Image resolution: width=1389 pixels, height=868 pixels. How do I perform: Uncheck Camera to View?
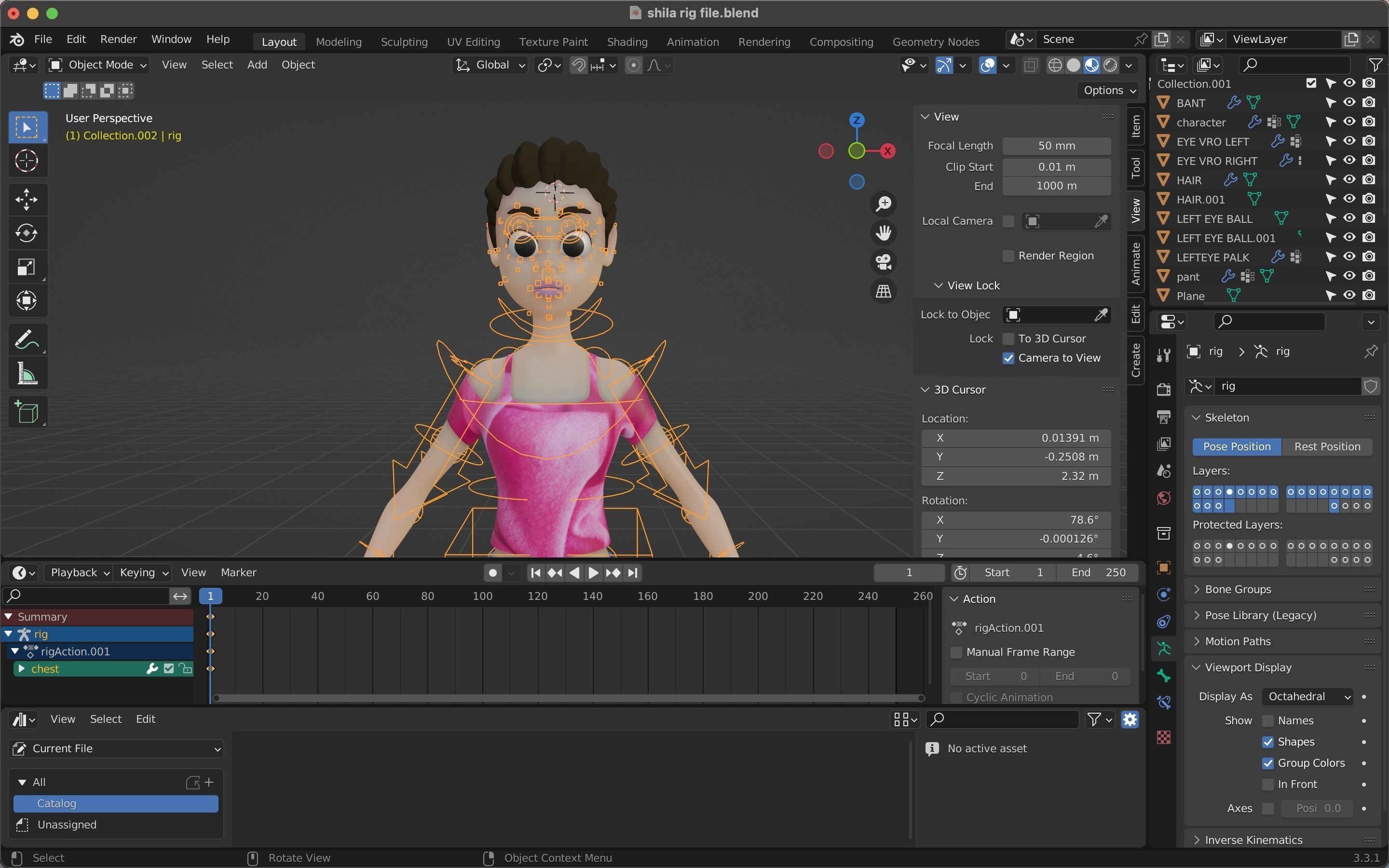[1008, 358]
